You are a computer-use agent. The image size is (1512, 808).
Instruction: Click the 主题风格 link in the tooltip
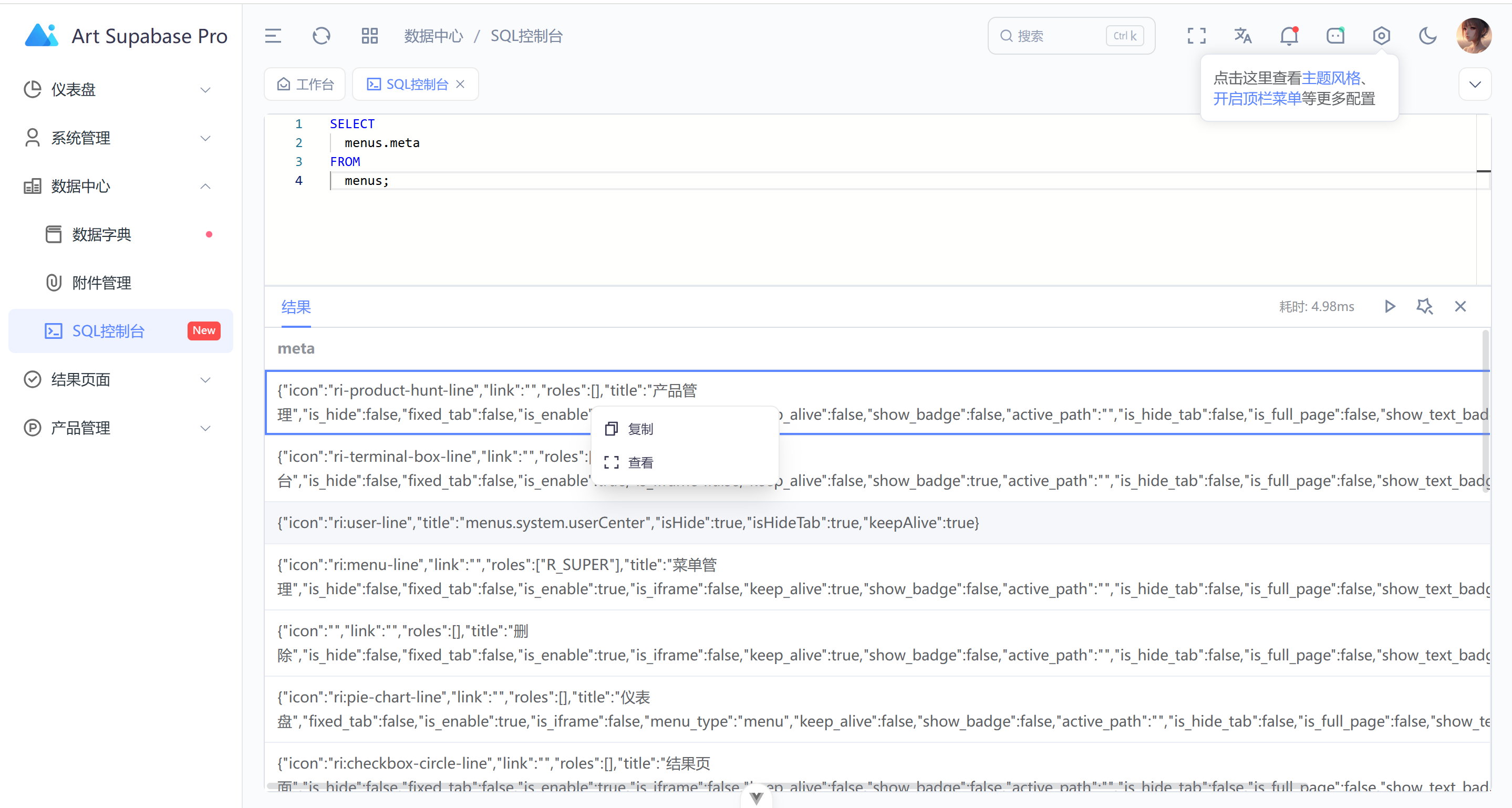(x=1331, y=78)
